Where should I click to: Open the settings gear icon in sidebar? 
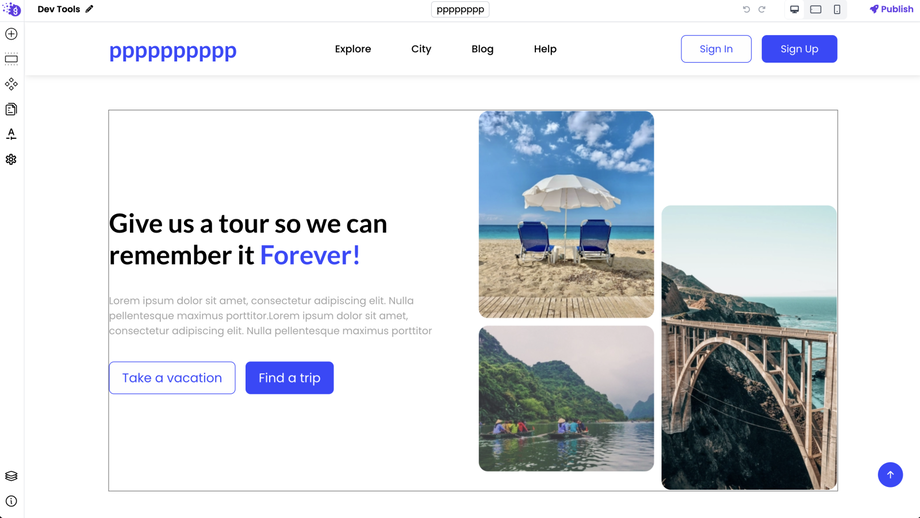[11, 160]
